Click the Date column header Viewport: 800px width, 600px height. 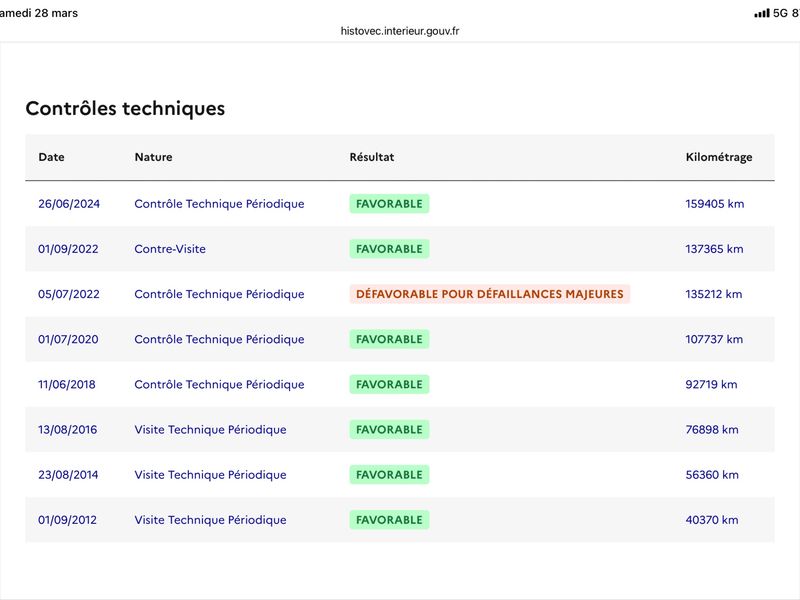[x=51, y=157]
